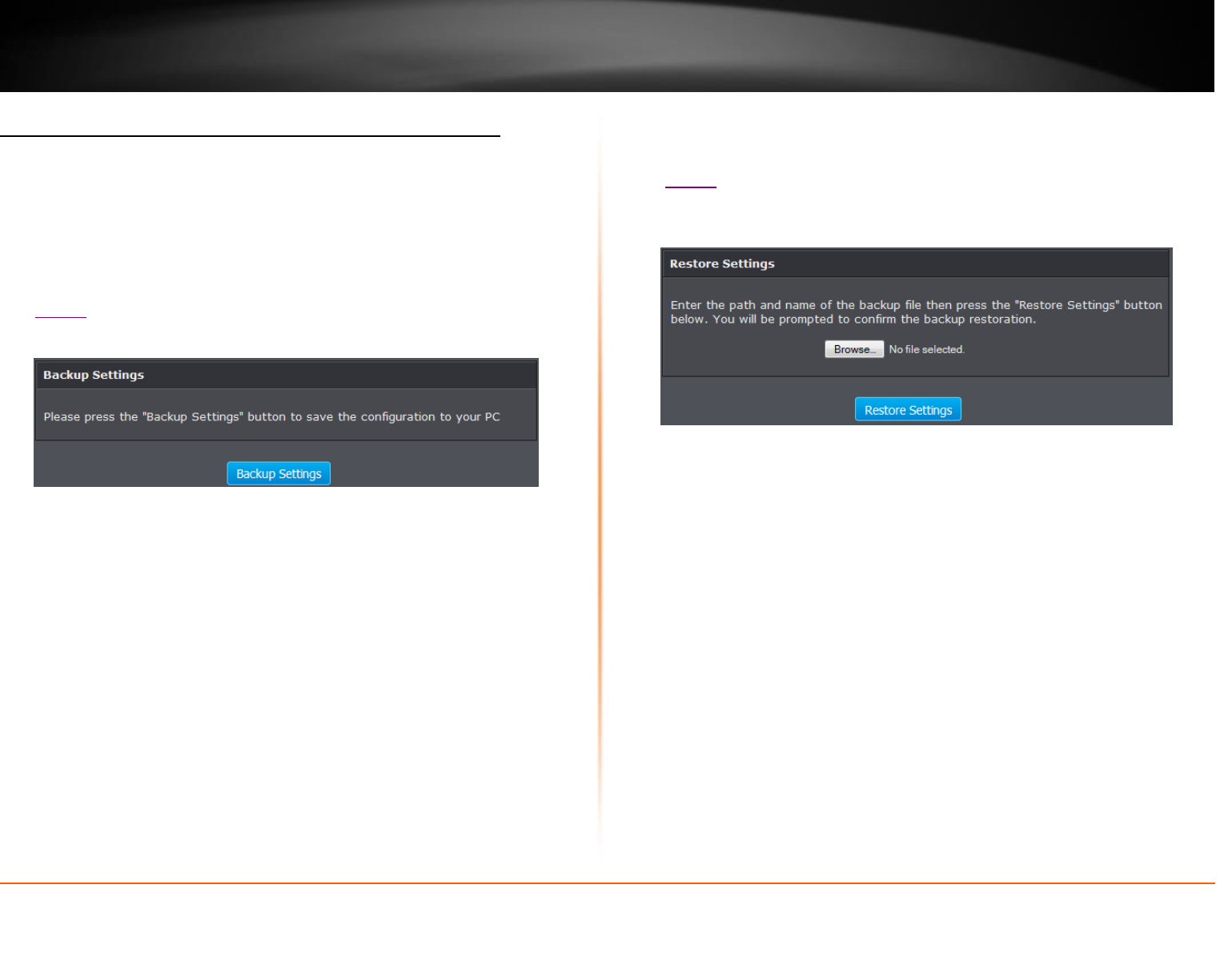The height and width of the screenshot is (961, 1232).
Task: Click the "Backup Settings" panel header
Action: 286,375
